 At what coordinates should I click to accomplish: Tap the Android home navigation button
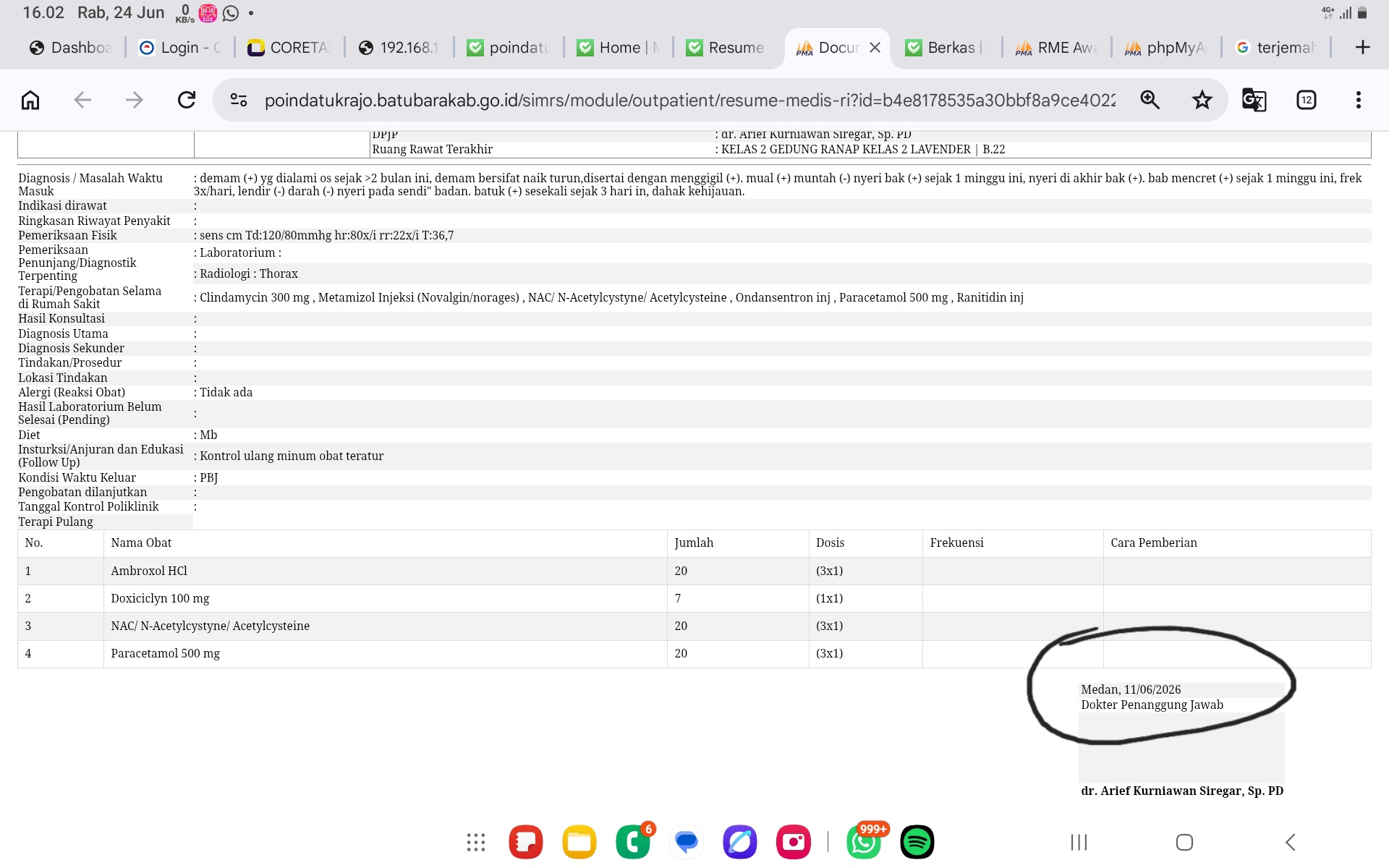click(x=1184, y=842)
